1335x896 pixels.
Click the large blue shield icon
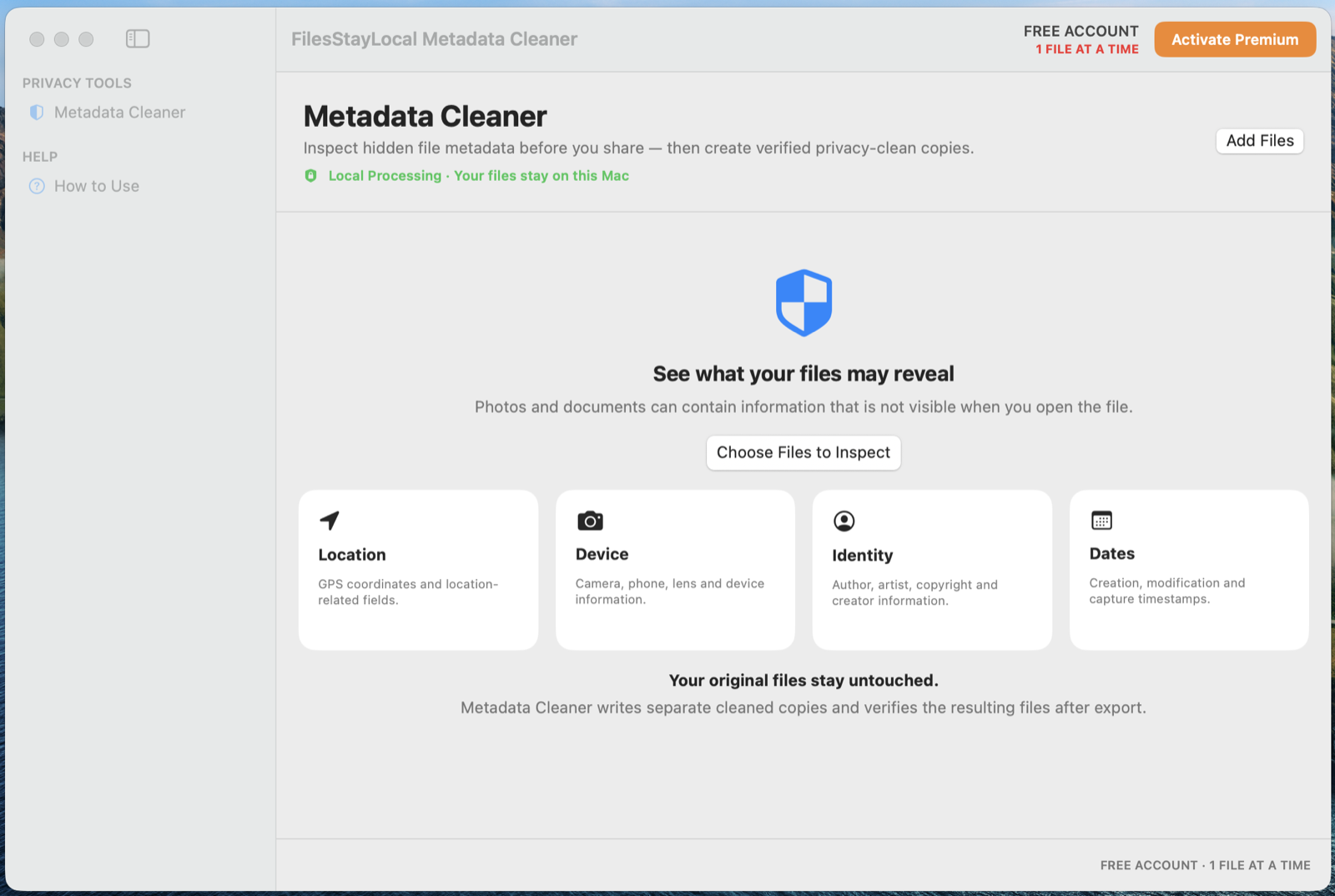click(x=804, y=303)
